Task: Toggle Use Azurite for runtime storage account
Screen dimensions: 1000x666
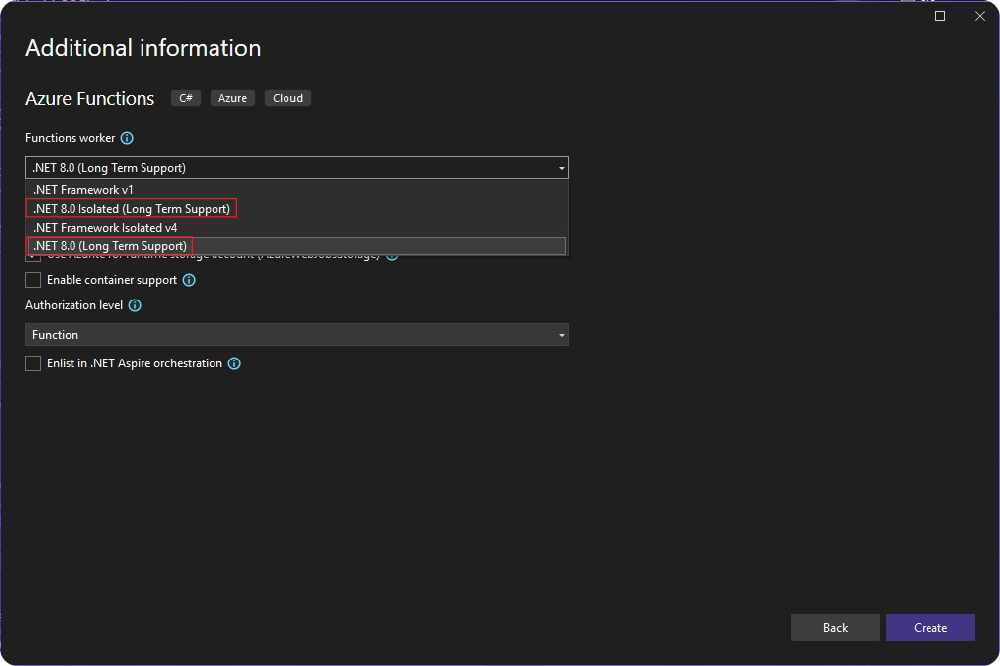Action: click(33, 255)
